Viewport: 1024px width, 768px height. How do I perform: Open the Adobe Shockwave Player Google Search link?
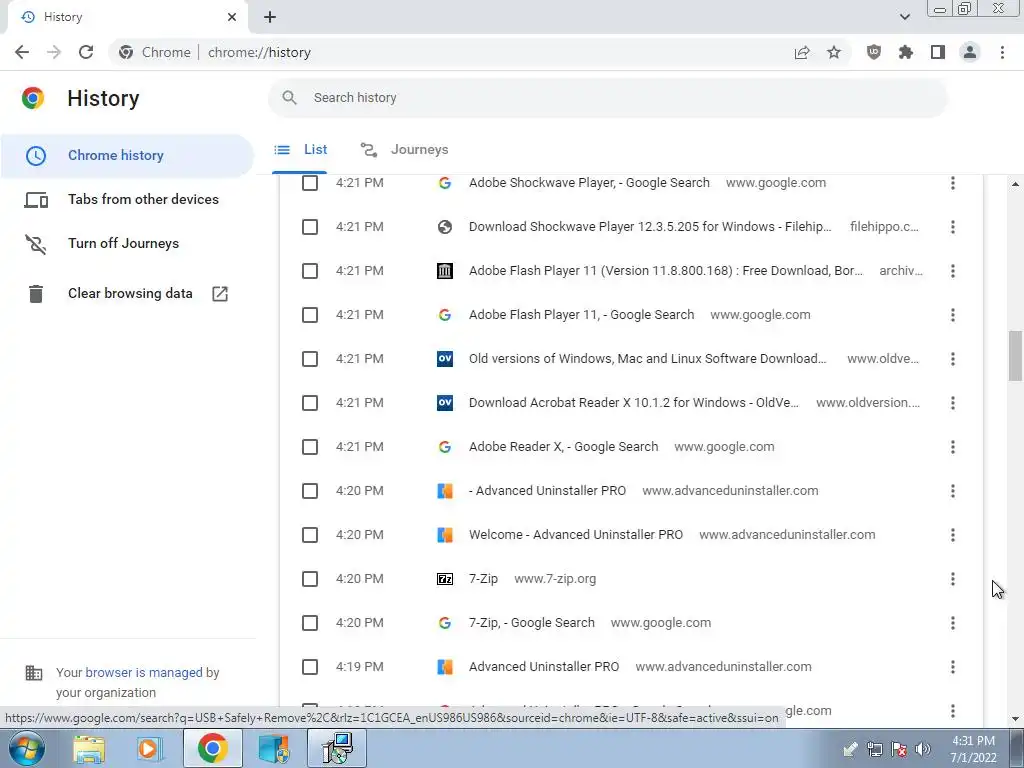(x=589, y=183)
